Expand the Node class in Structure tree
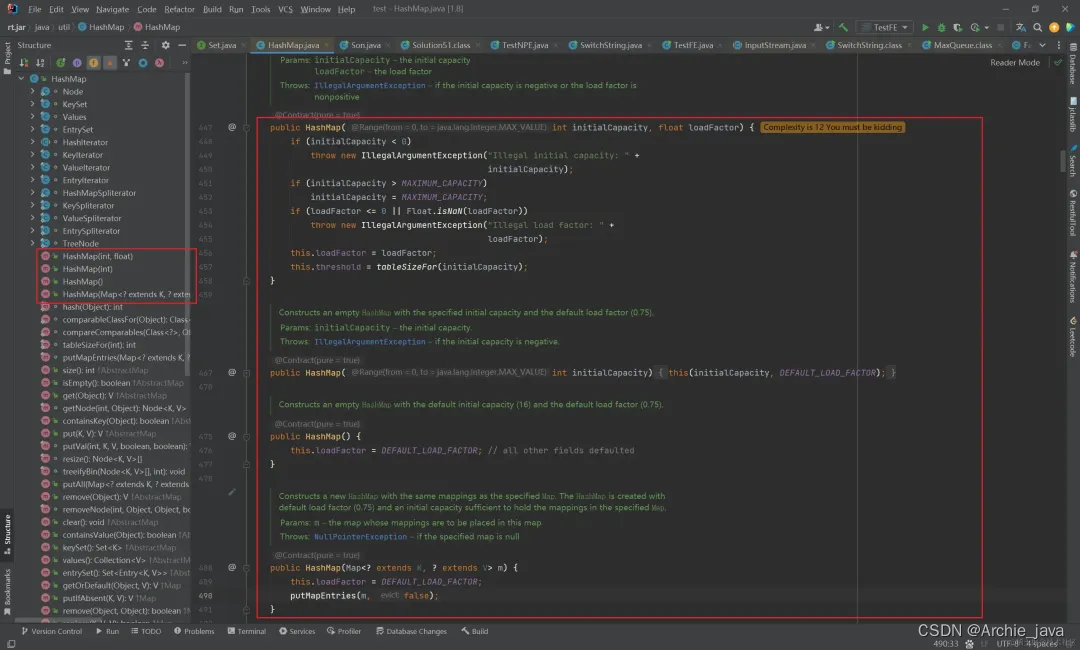The height and width of the screenshot is (650, 1080). pos(32,92)
